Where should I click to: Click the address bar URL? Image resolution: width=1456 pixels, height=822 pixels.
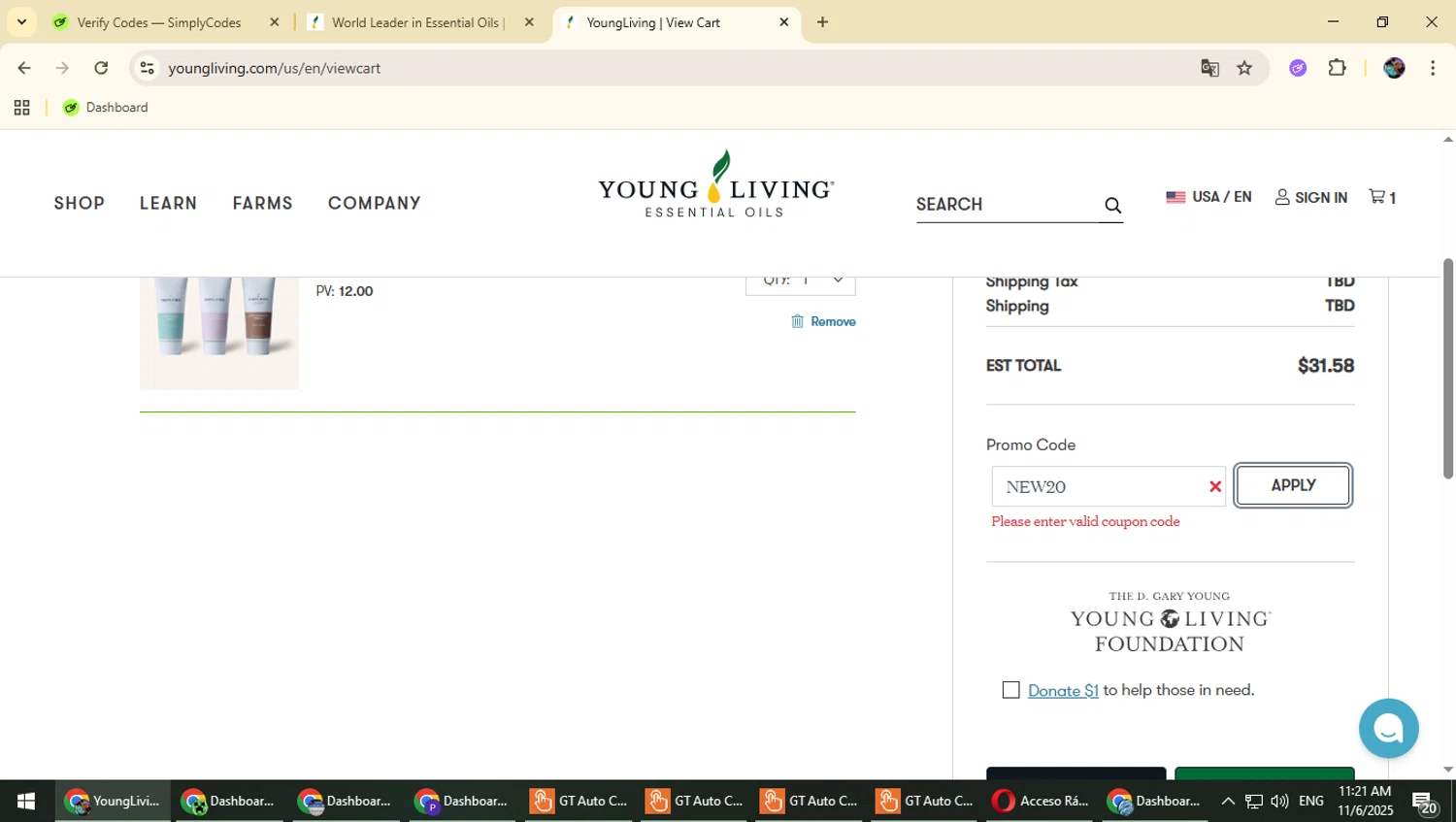274,68
